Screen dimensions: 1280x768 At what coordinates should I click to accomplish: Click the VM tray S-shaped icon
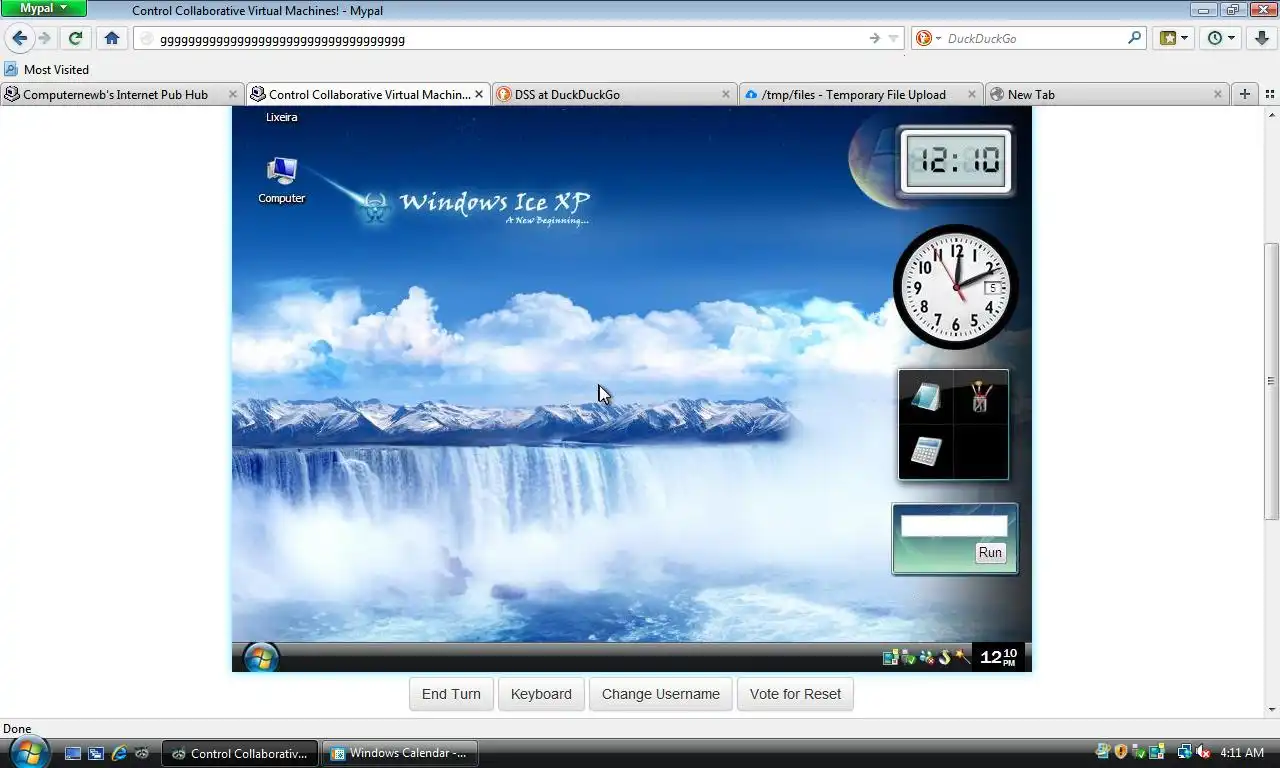coord(944,657)
